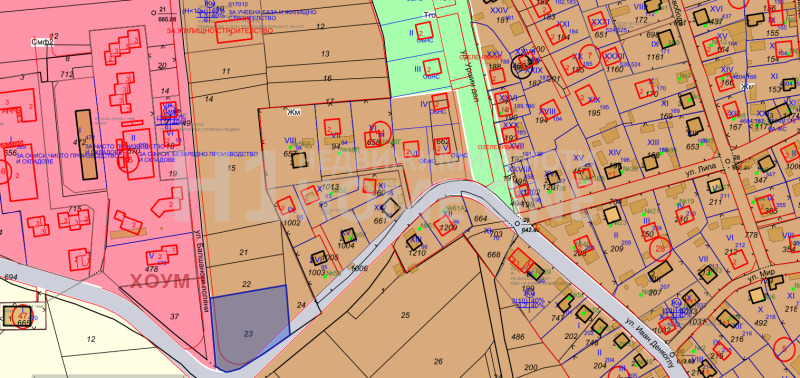Image resolution: width=800 pixels, height=378 pixels.
Task: Click parcel number 712 in the pink zone
Action: point(67,75)
